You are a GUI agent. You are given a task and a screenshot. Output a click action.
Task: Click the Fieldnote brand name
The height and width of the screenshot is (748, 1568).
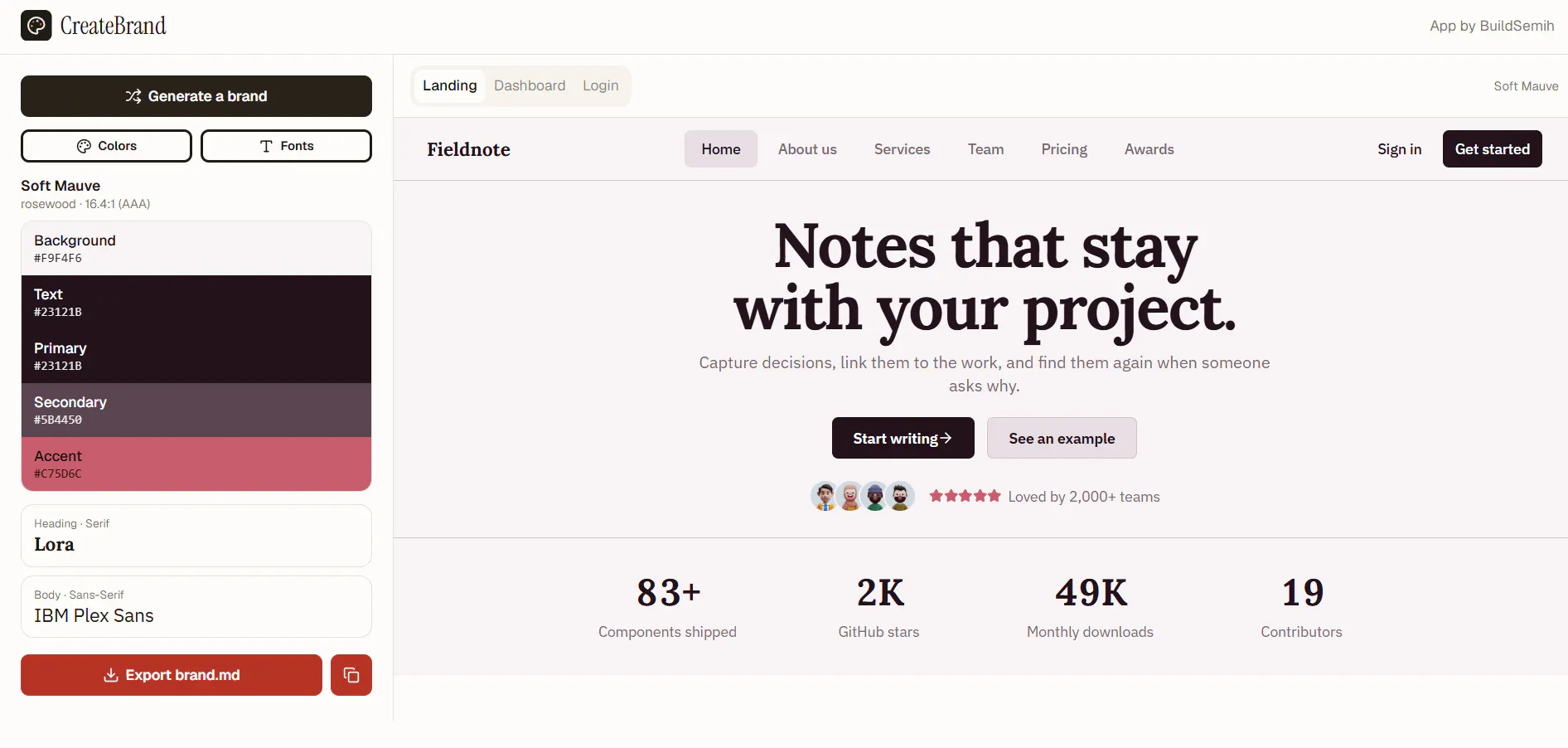click(x=468, y=149)
